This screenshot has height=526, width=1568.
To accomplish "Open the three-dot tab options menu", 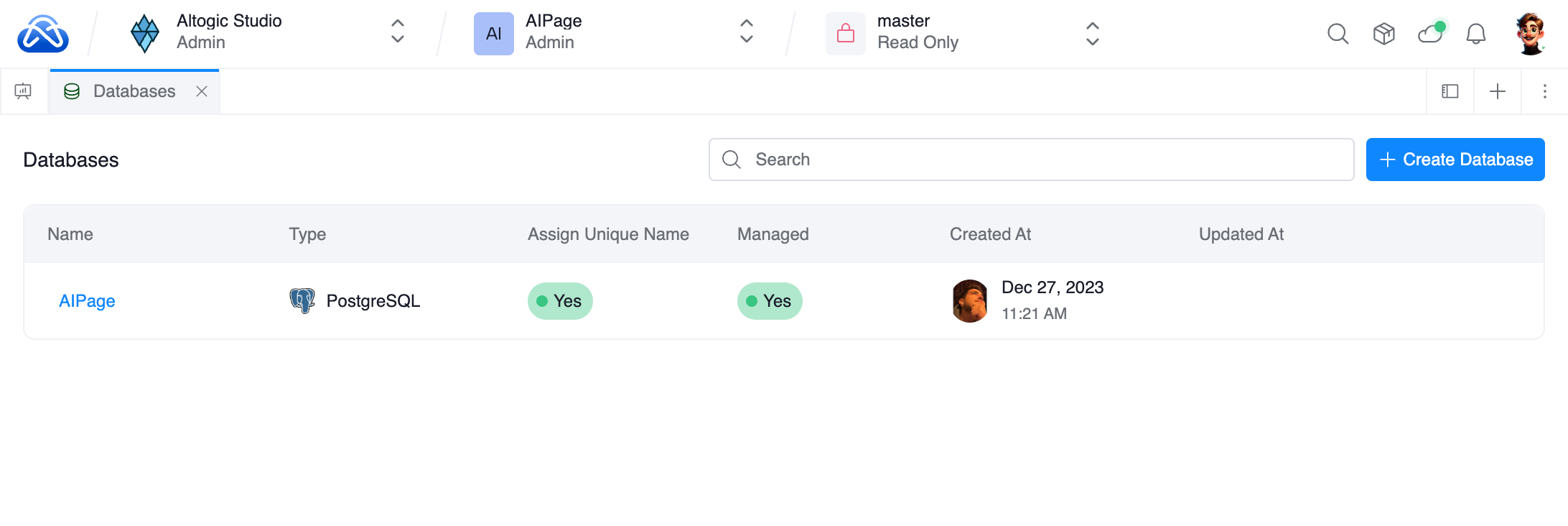I will [1545, 91].
